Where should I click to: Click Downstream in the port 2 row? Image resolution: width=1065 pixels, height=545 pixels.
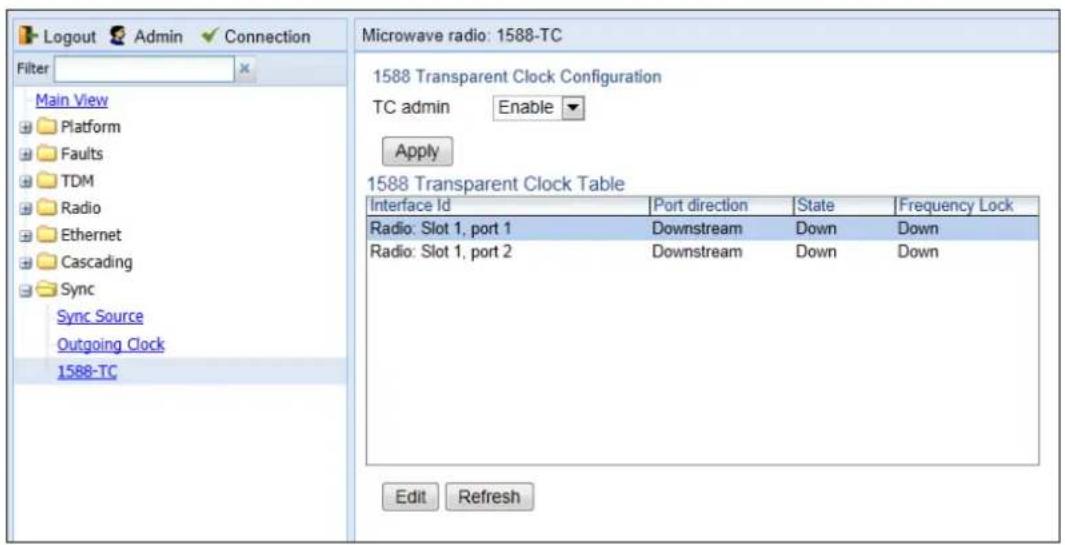tap(697, 252)
